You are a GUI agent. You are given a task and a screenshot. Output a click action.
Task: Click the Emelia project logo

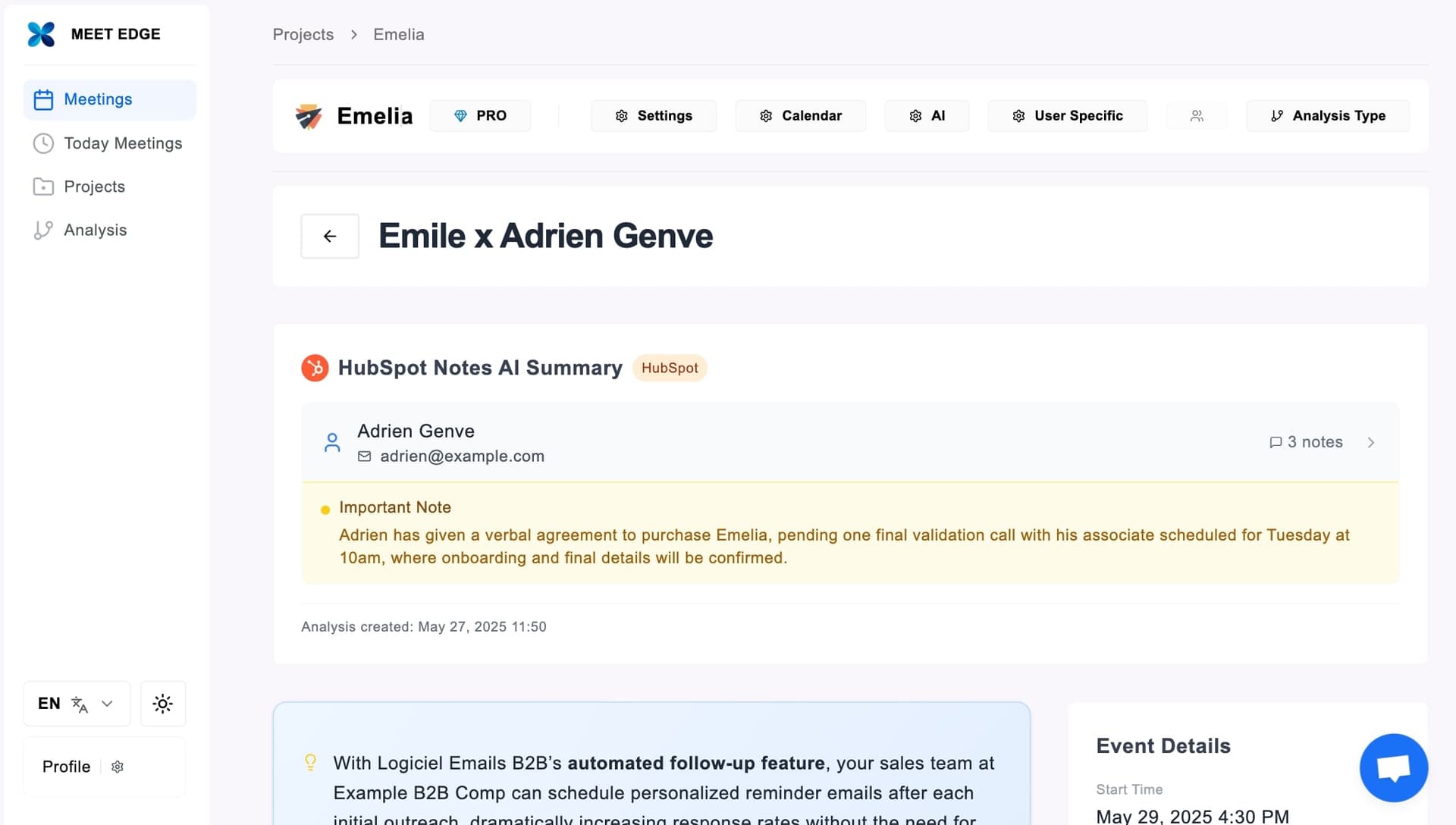click(x=309, y=116)
